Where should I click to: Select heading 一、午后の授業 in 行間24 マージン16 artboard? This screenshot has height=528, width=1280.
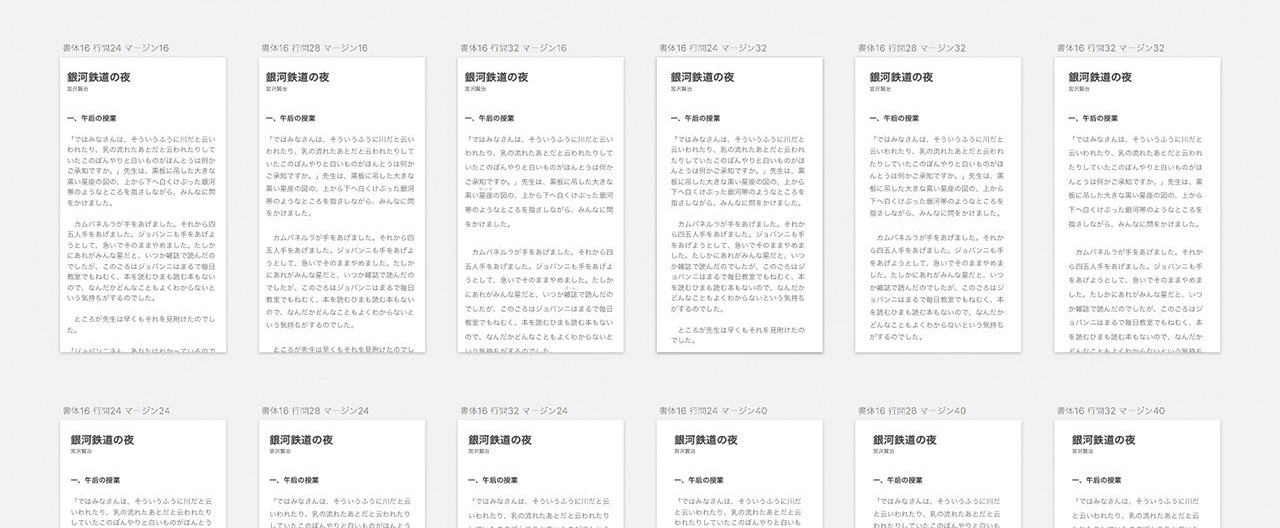pos(90,118)
